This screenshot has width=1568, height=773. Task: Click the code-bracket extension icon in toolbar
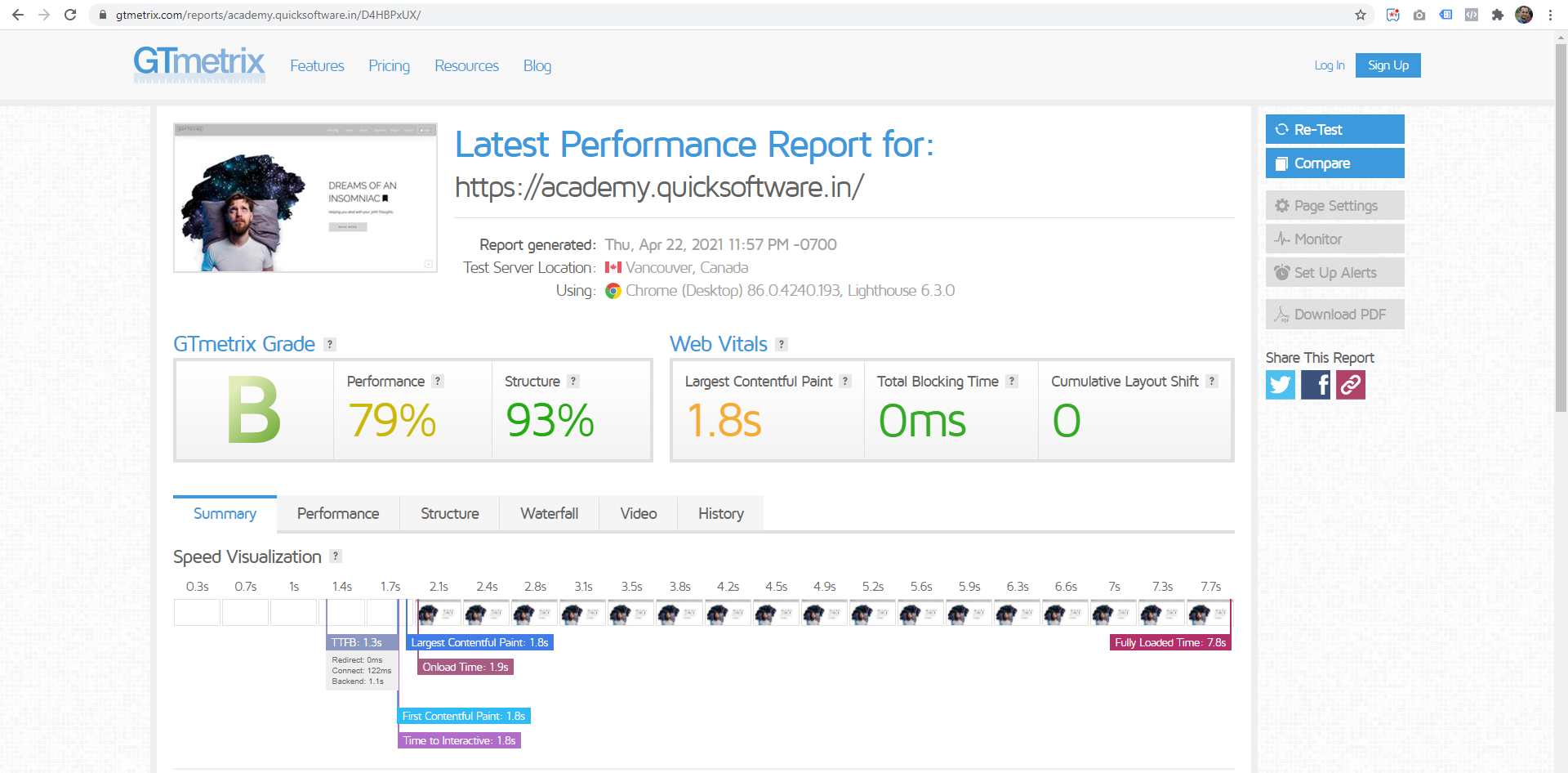(1472, 15)
